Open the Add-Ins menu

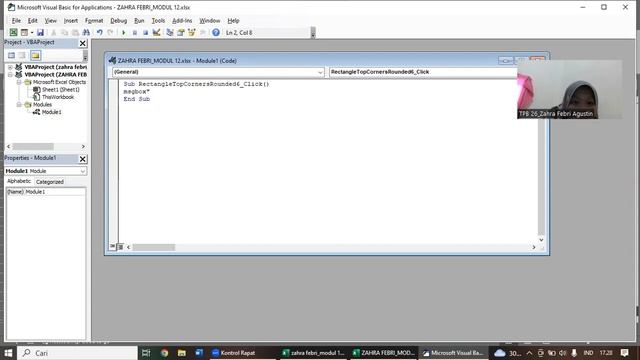(x=182, y=20)
